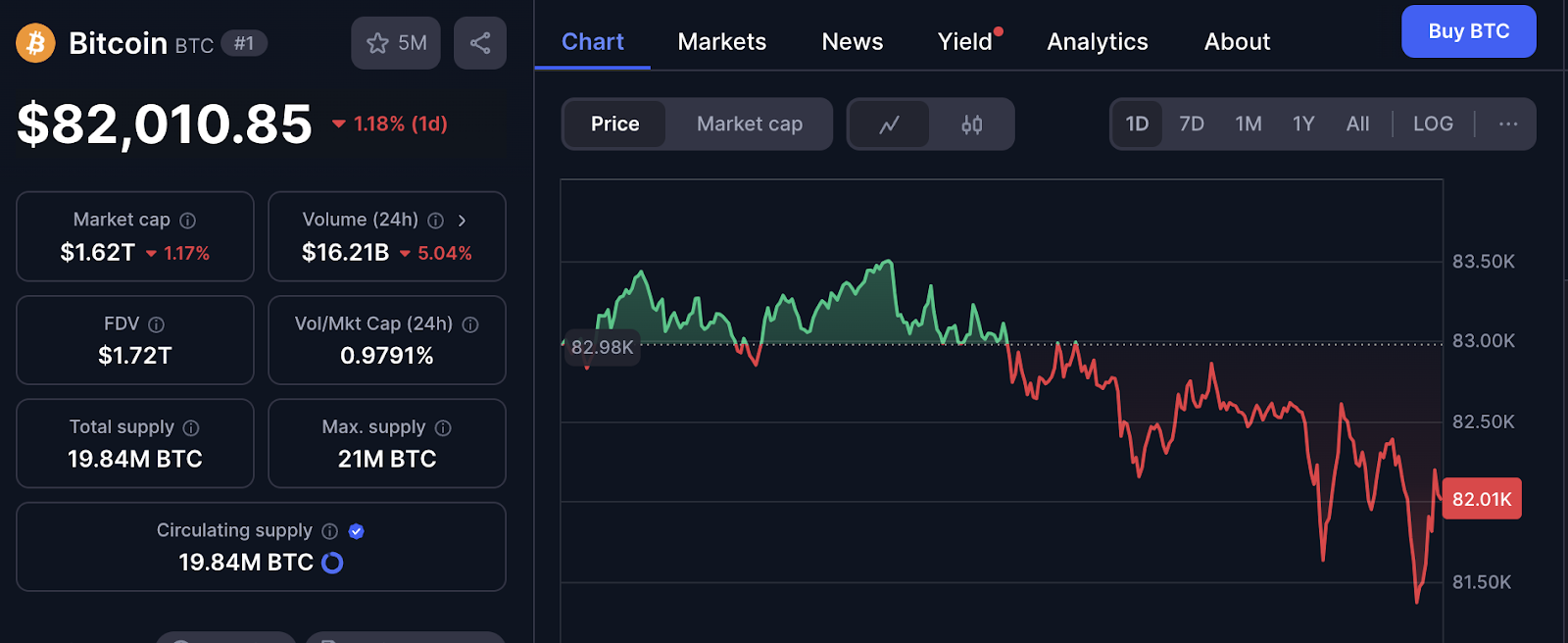Viewport: 1568px width, 643px height.
Task: Click Market cap info icon
Action: point(188,221)
